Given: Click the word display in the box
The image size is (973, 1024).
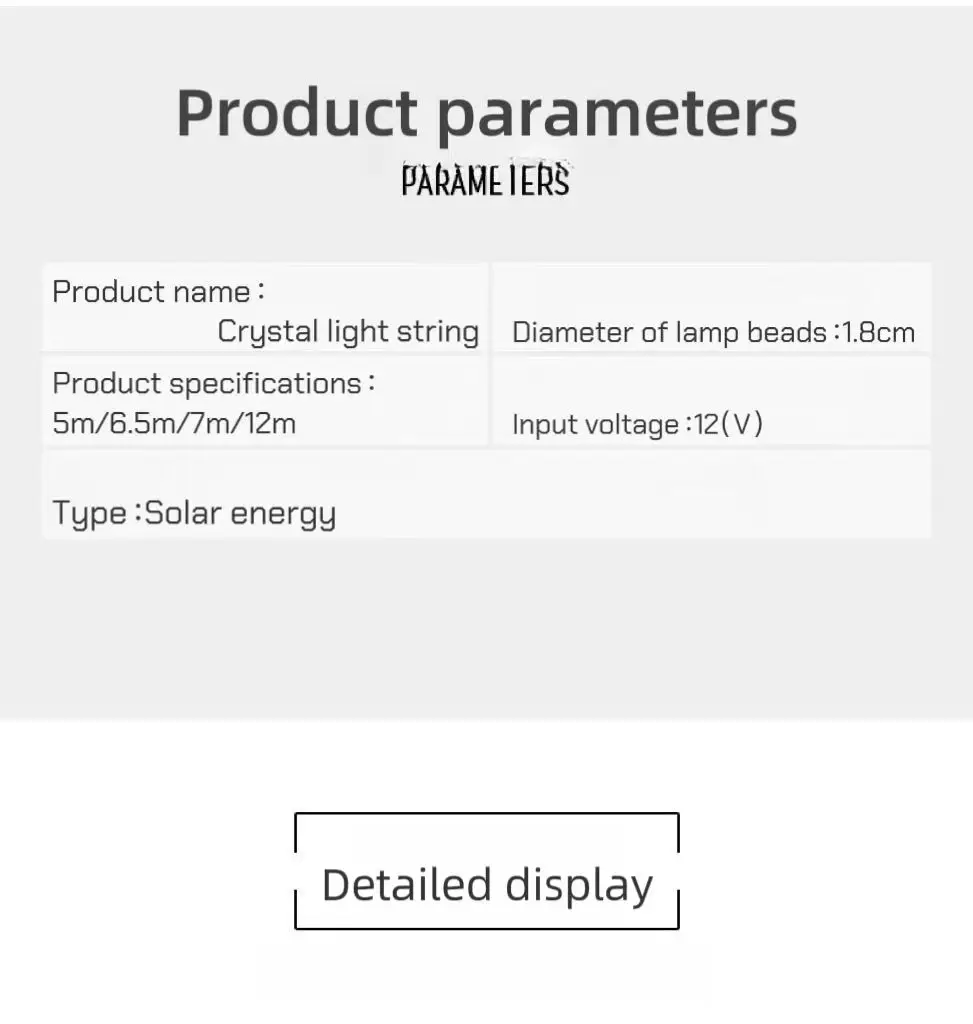Looking at the screenshot, I should pos(579,887).
